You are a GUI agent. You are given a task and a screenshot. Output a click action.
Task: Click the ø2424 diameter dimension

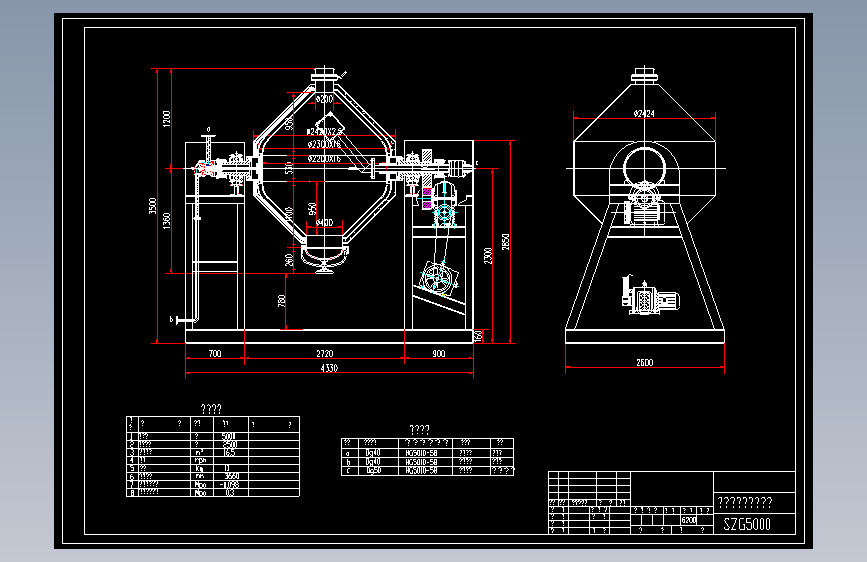click(644, 113)
